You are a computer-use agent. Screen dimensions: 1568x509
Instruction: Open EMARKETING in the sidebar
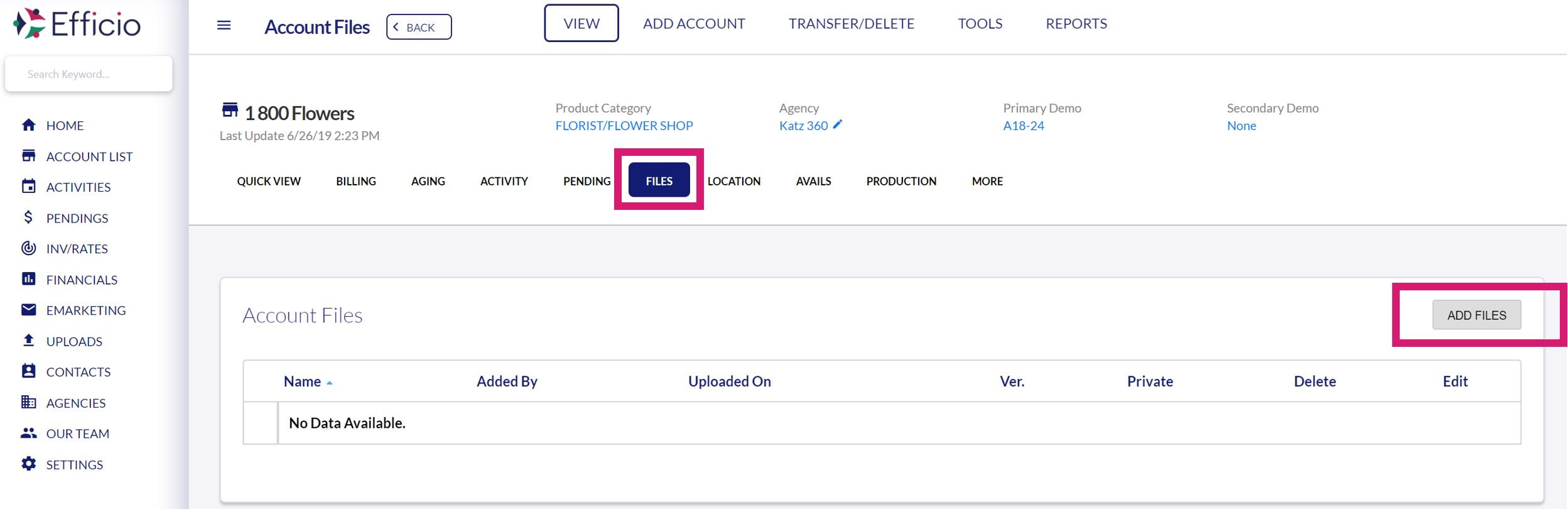click(x=86, y=310)
